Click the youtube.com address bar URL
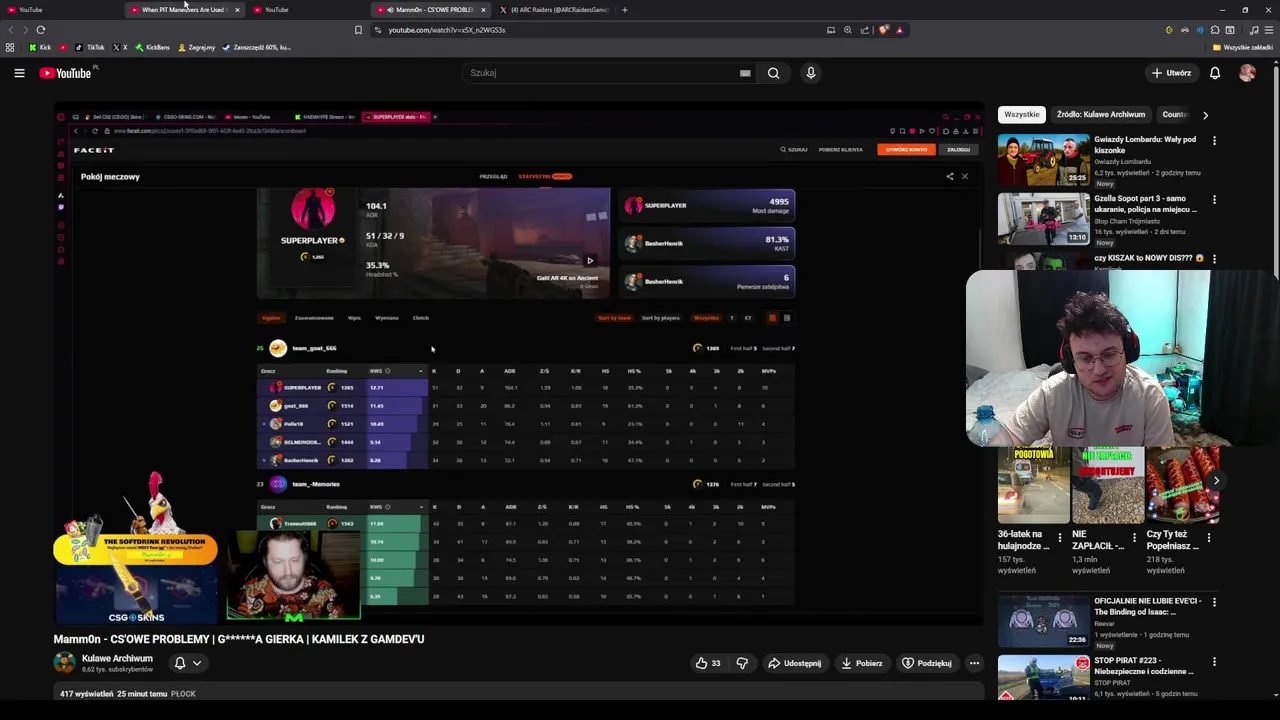This screenshot has height=720, width=1280. (447, 30)
